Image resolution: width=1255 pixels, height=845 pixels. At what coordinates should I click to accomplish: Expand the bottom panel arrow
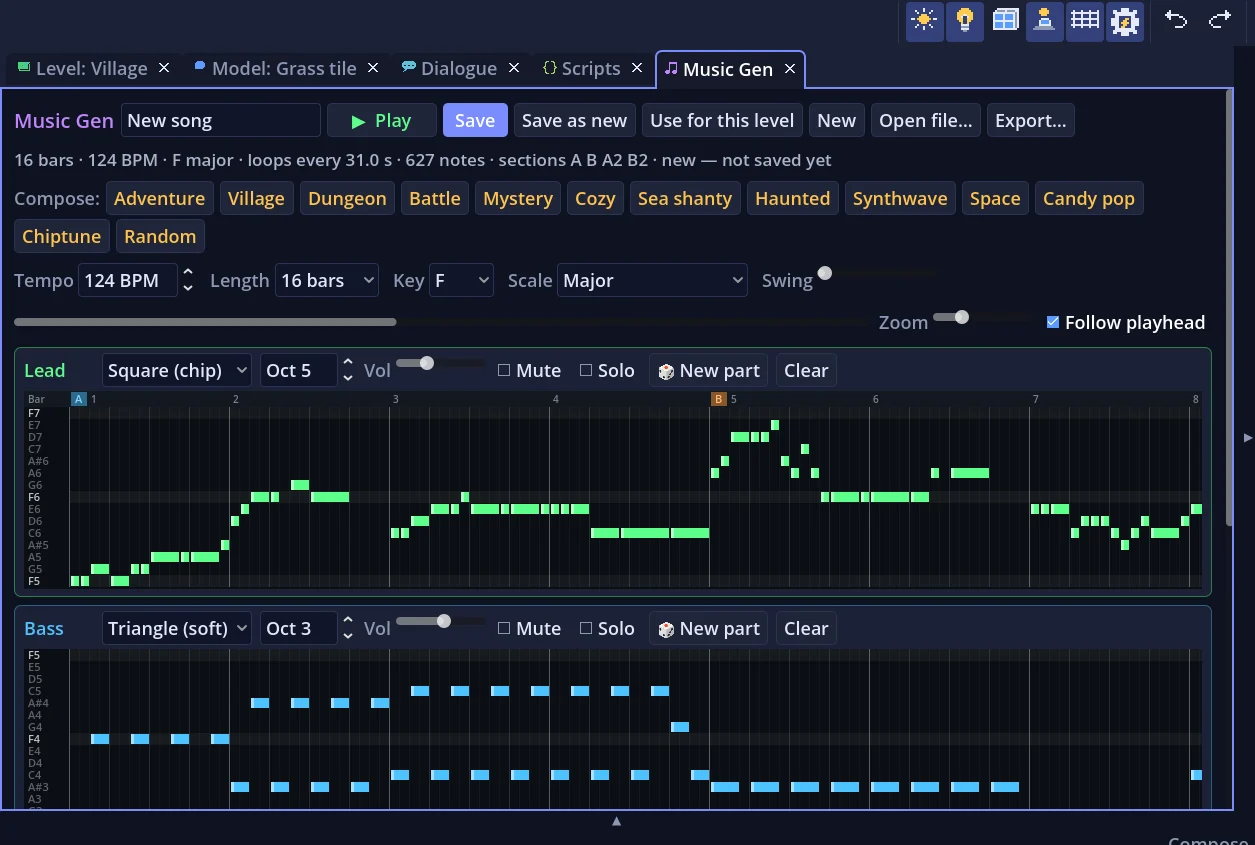click(617, 821)
